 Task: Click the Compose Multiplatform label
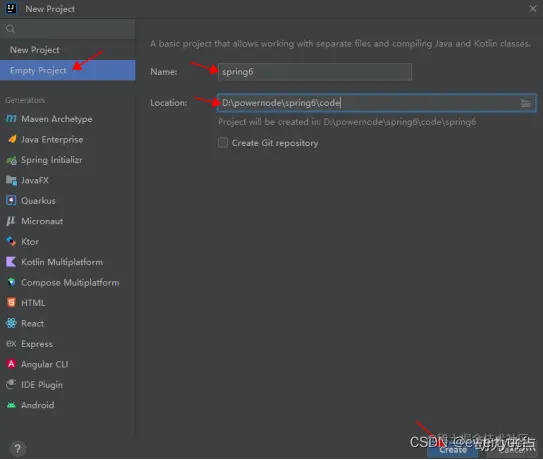click(70, 283)
